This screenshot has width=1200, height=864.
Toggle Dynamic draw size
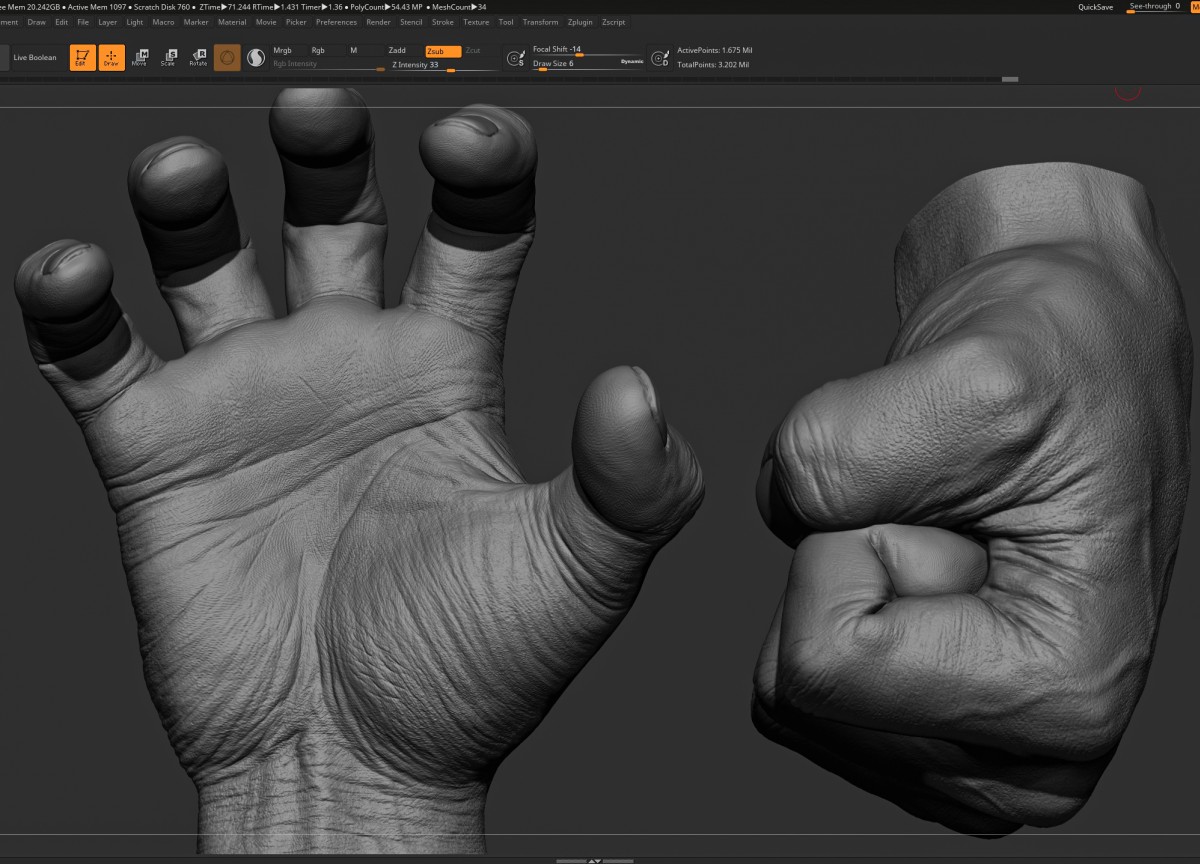click(x=632, y=62)
